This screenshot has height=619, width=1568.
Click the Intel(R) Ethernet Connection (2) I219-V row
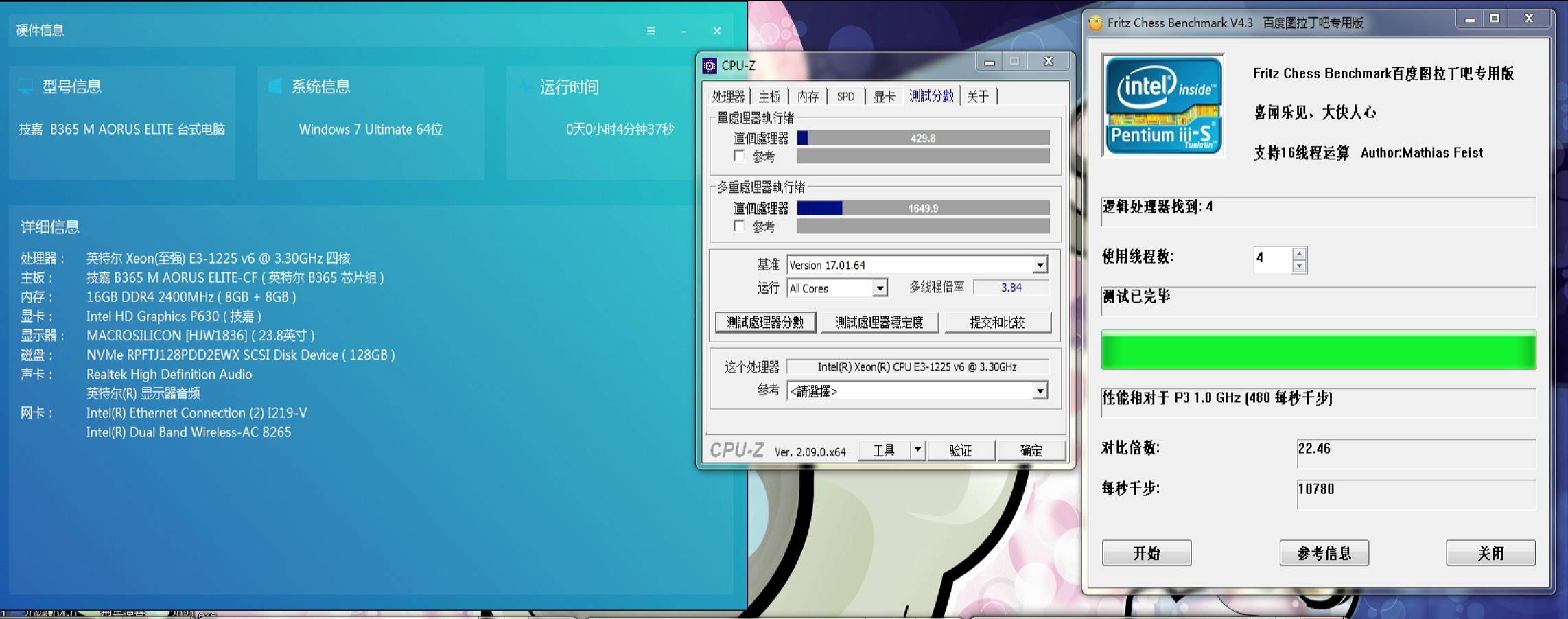(x=163, y=413)
